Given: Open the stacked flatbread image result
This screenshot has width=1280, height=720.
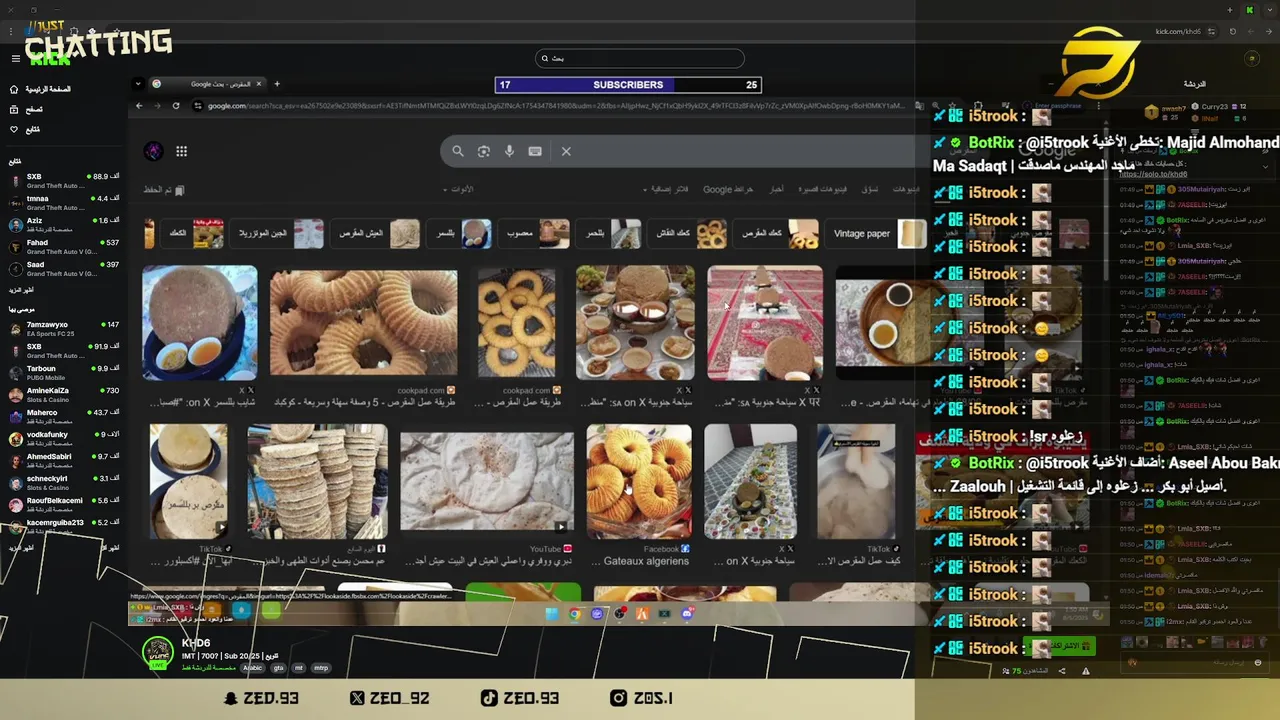Looking at the screenshot, I should [317, 482].
